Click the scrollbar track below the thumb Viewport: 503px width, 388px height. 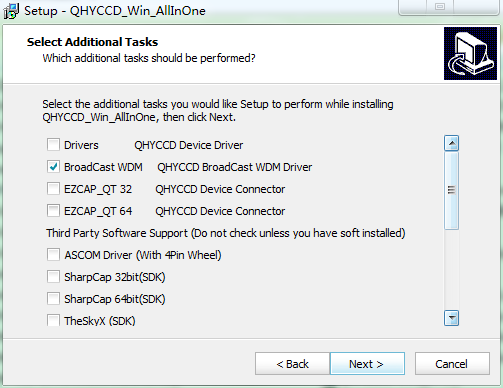pyautogui.click(x=451, y=270)
